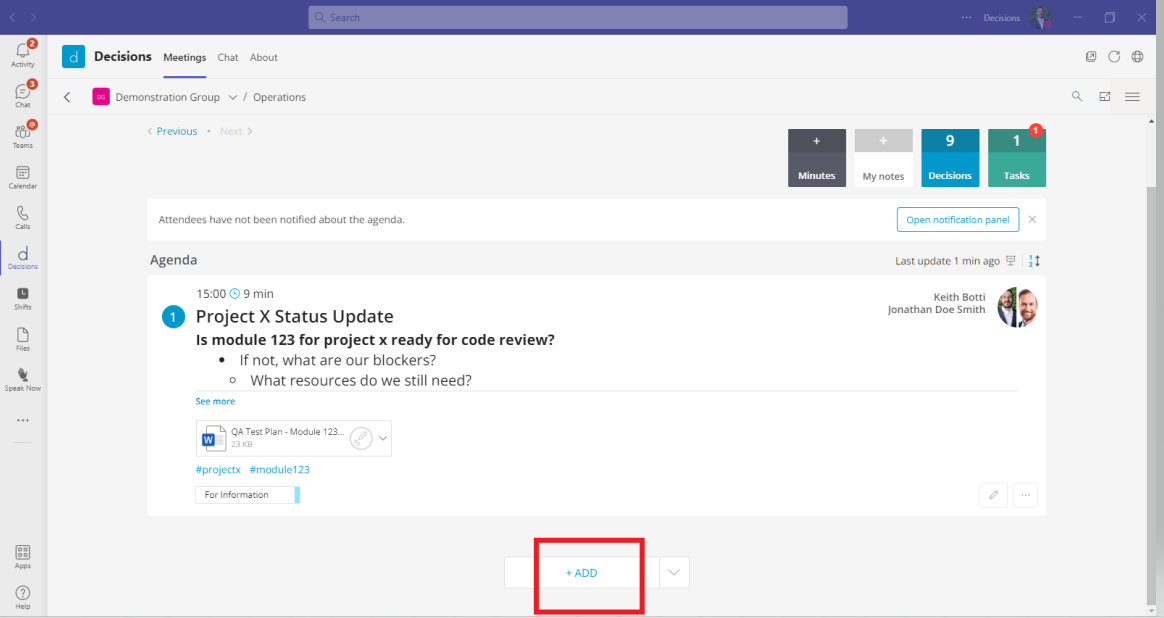Open the Activity feed in sidebar

[22, 54]
